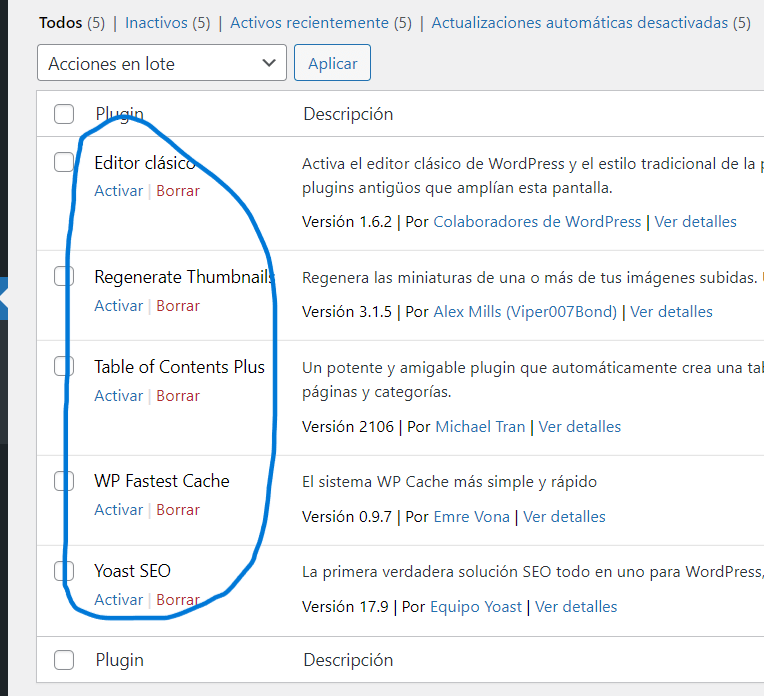Screen dimensions: 764x696
Task: Click the Plugin column header at top
Action: pyautogui.click(x=119, y=115)
